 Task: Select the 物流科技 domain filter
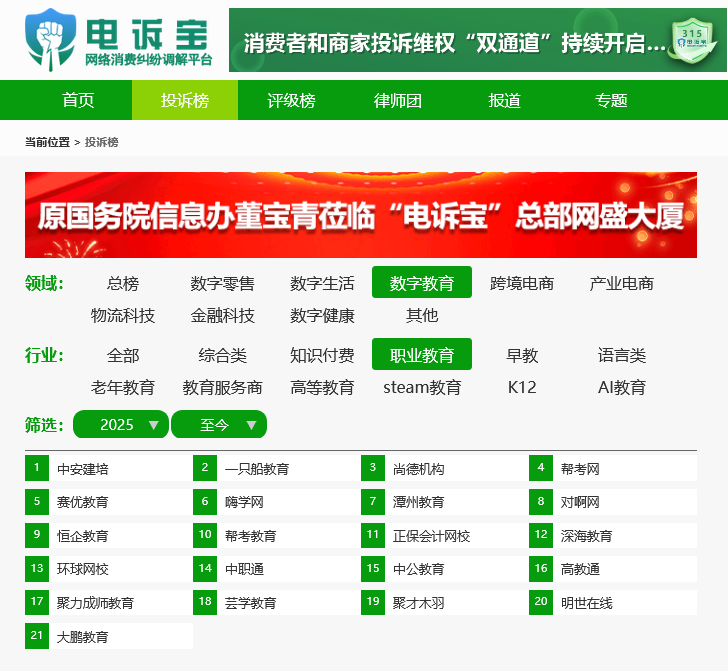pos(123,315)
